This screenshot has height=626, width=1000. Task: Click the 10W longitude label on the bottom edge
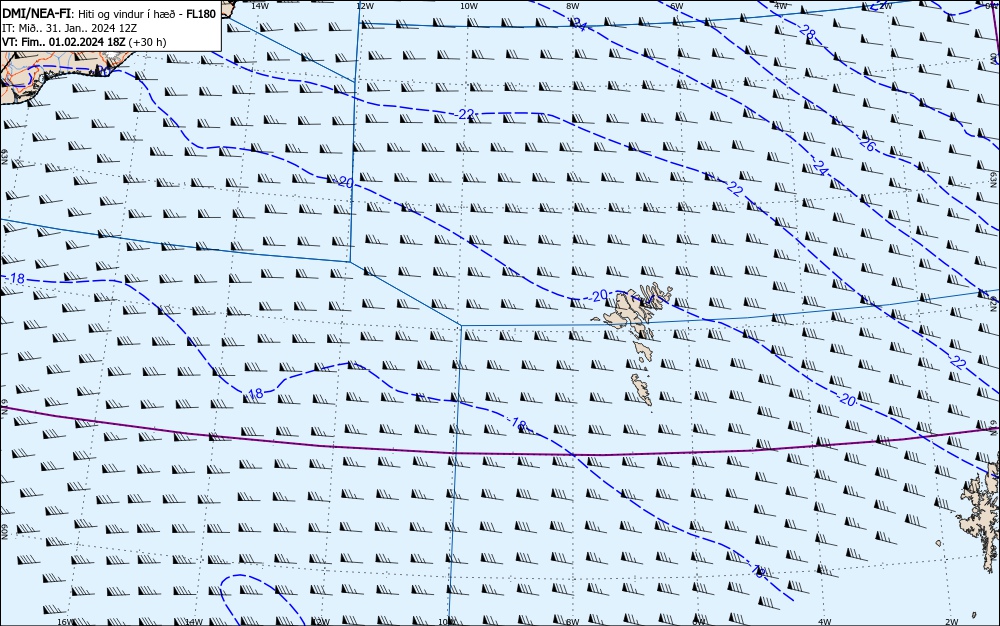coord(448,622)
